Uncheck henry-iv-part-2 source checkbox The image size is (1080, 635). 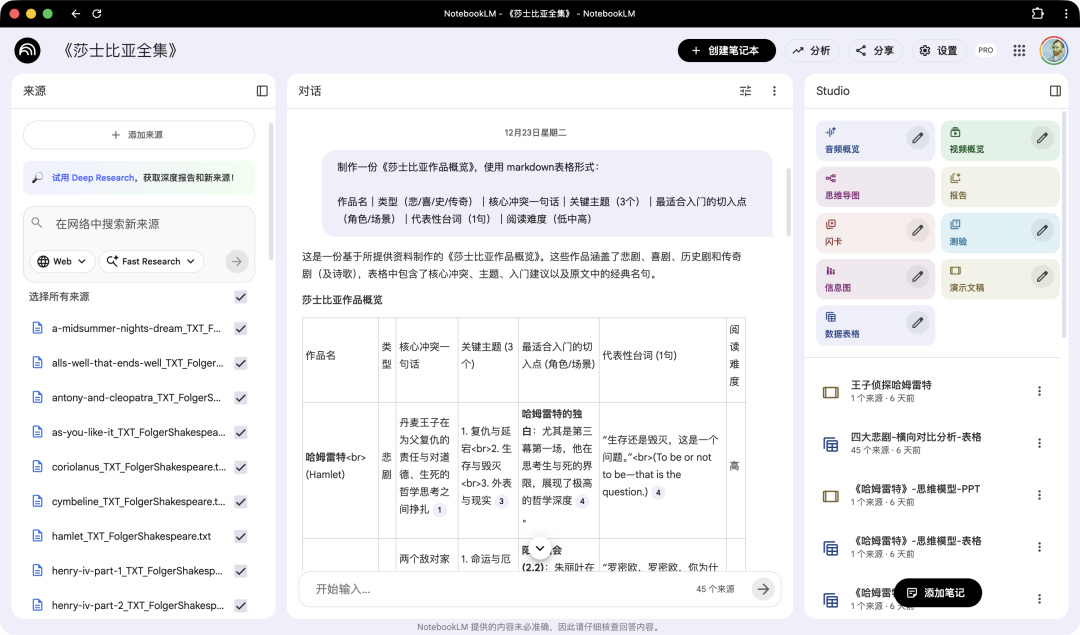[x=240, y=605]
